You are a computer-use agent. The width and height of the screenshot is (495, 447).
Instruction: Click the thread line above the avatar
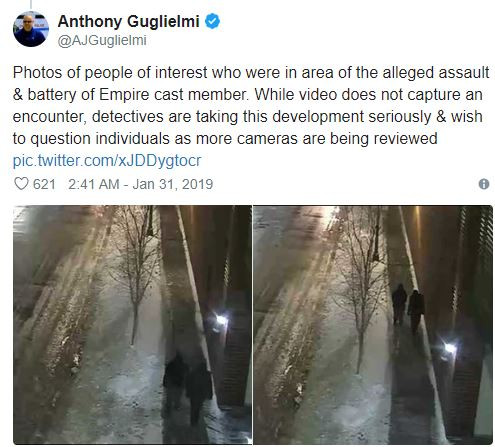(x=31, y=4)
